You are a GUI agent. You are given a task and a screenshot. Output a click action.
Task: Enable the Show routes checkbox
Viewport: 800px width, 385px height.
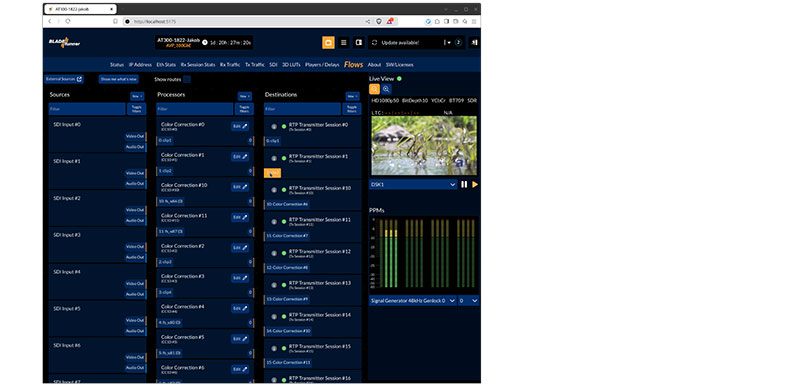(187, 79)
